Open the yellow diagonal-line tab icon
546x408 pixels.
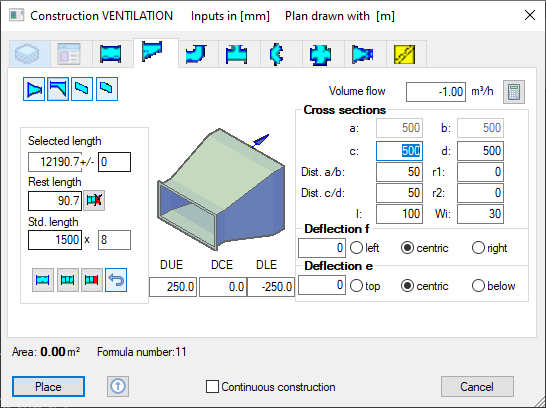click(x=404, y=54)
